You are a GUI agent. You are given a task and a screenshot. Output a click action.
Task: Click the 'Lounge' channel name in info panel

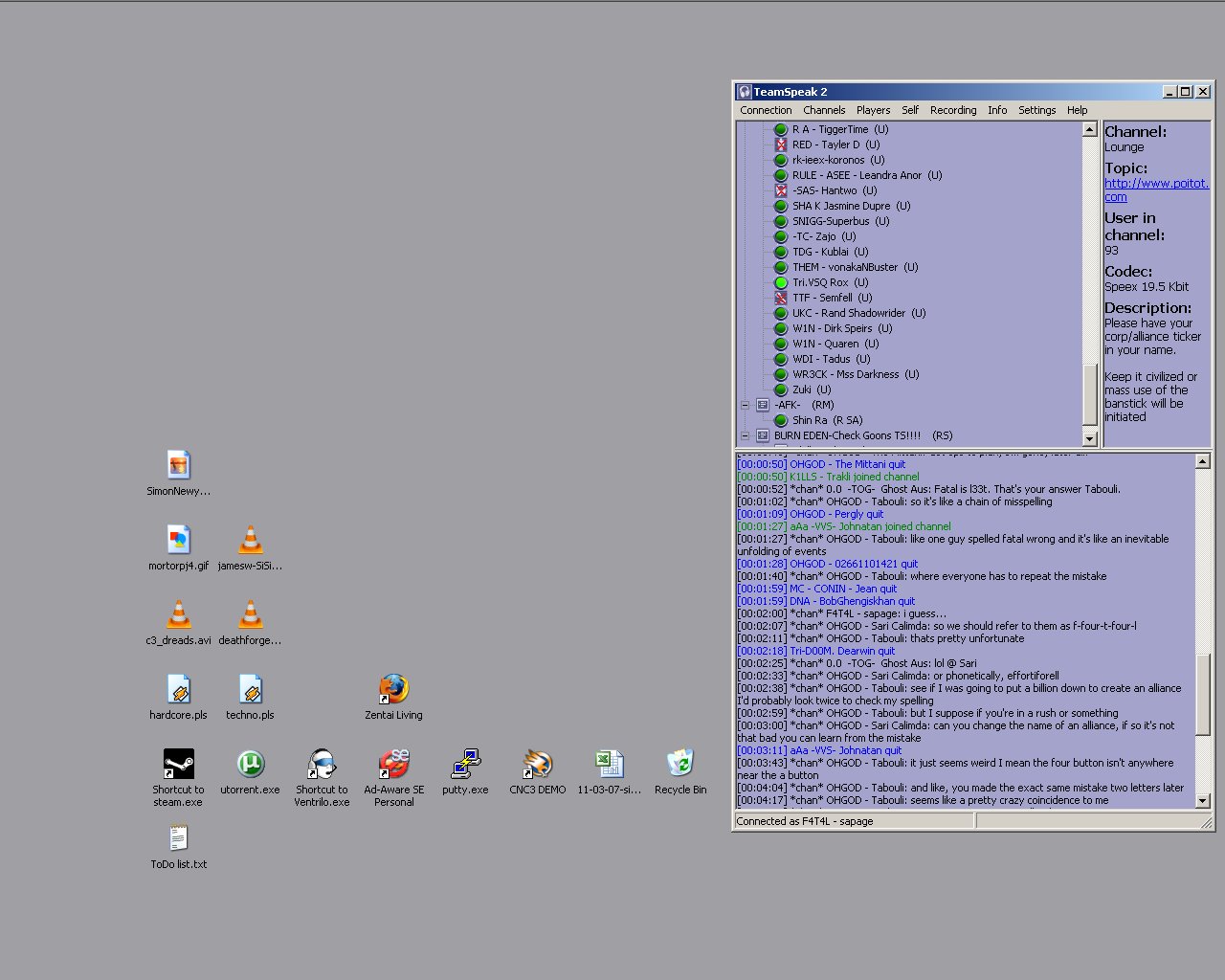coord(1125,146)
